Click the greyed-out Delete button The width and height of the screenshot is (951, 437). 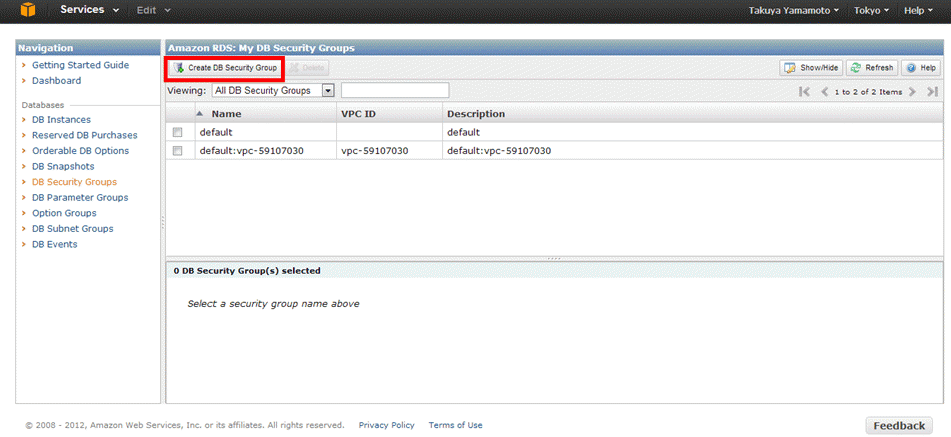[x=307, y=68]
